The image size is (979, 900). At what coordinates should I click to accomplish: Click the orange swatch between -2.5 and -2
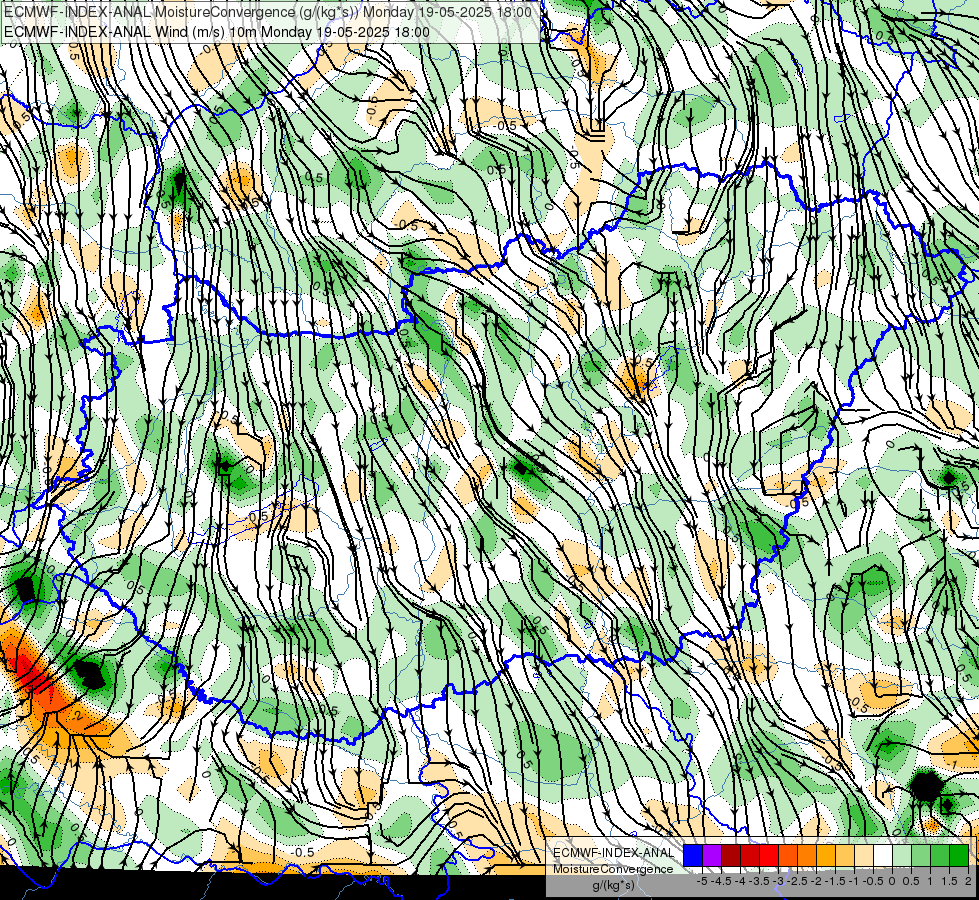(x=807, y=856)
